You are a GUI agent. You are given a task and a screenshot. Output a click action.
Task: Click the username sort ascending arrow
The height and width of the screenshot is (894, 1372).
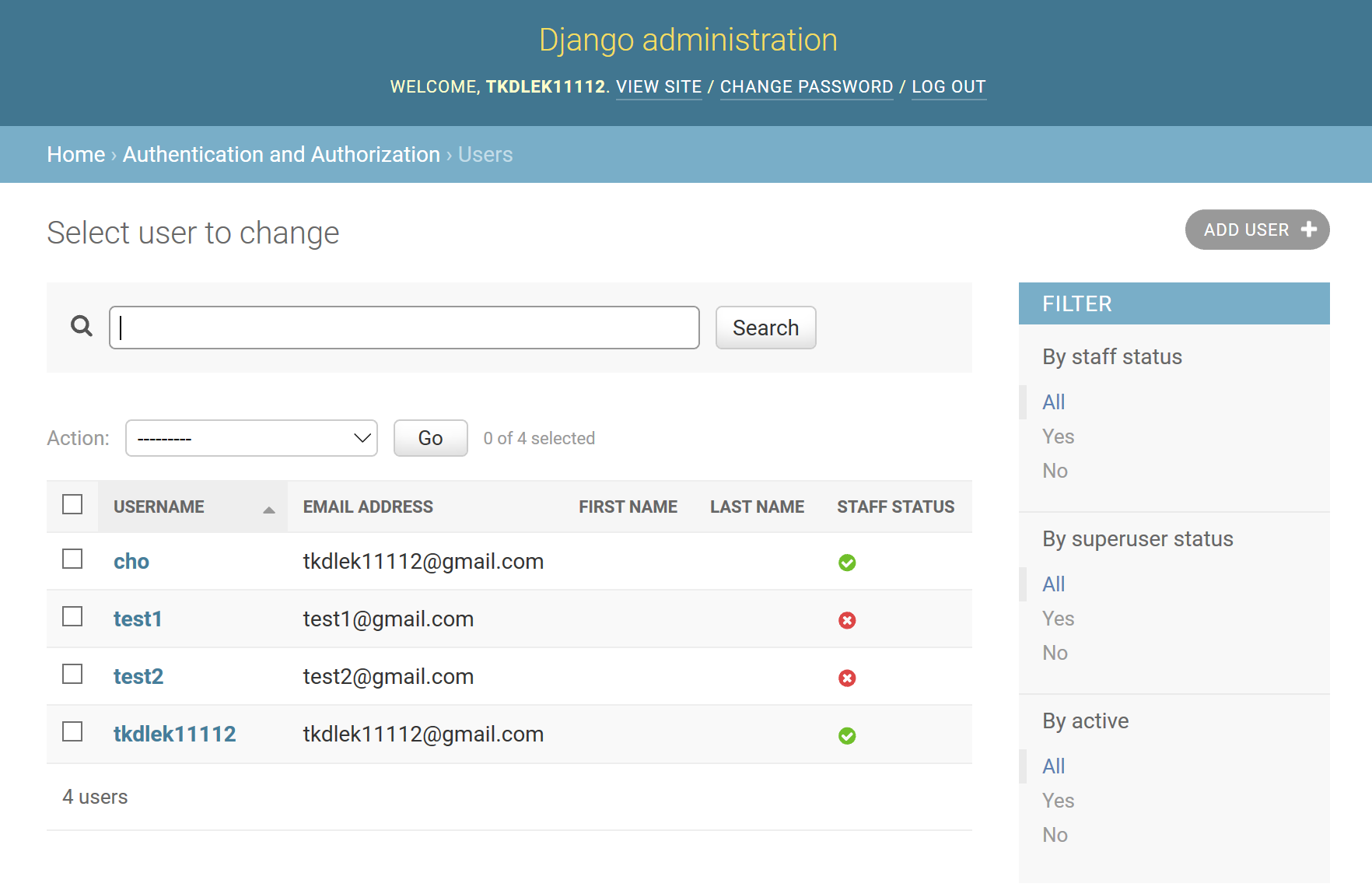269,510
